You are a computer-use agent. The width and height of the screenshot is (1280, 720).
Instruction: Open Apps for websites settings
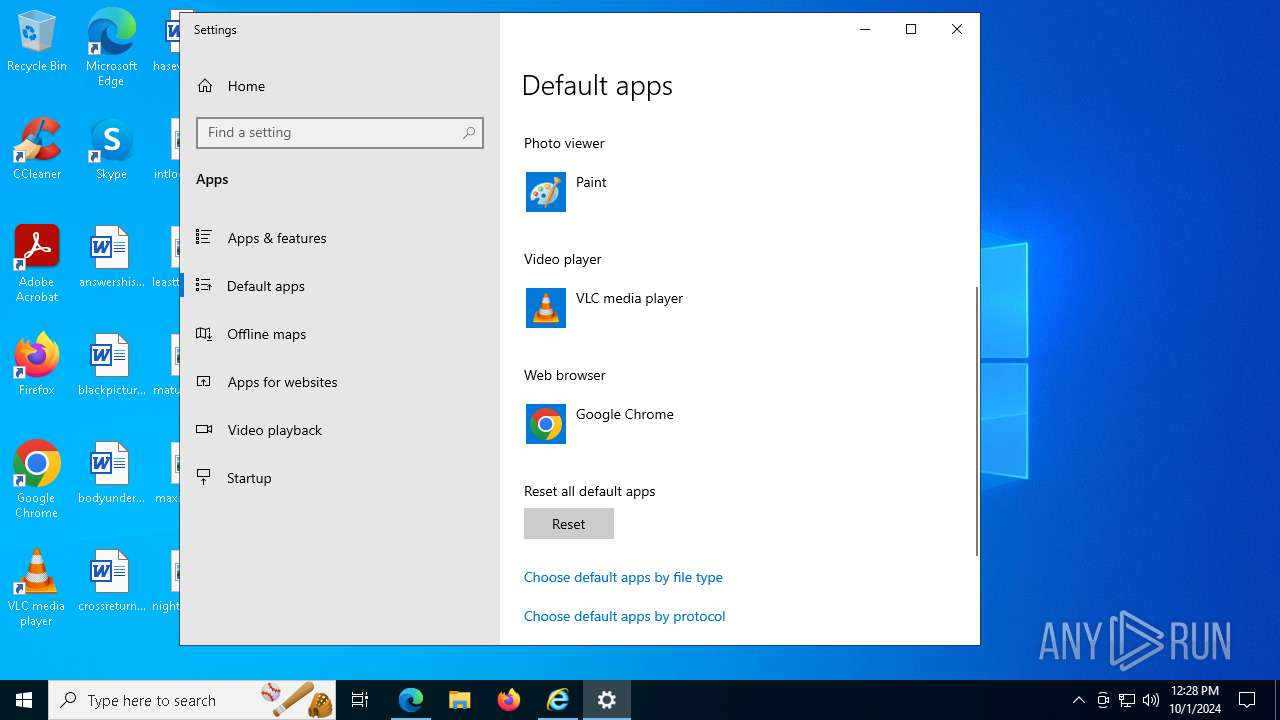[282, 382]
